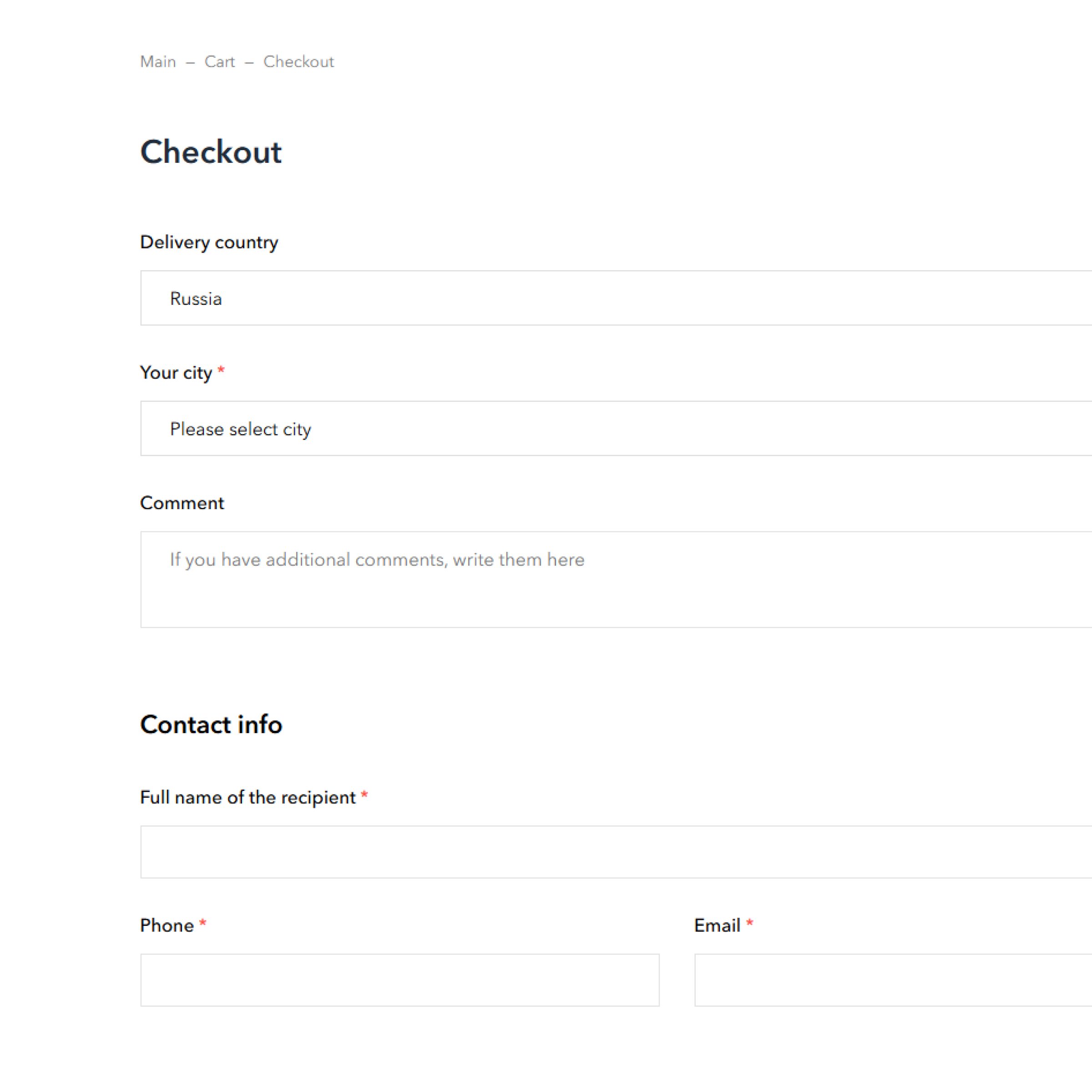1092x1092 pixels.
Task: Click the 'Your city' field label
Action: (176, 373)
